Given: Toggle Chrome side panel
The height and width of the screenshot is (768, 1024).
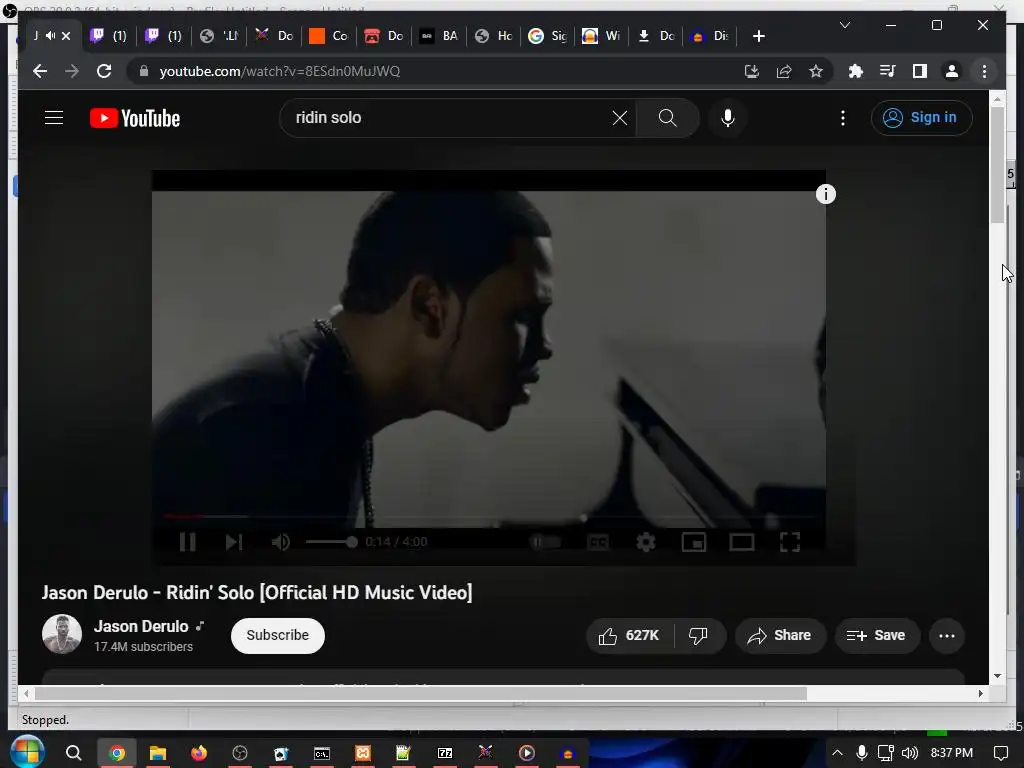Looking at the screenshot, I should [x=920, y=71].
